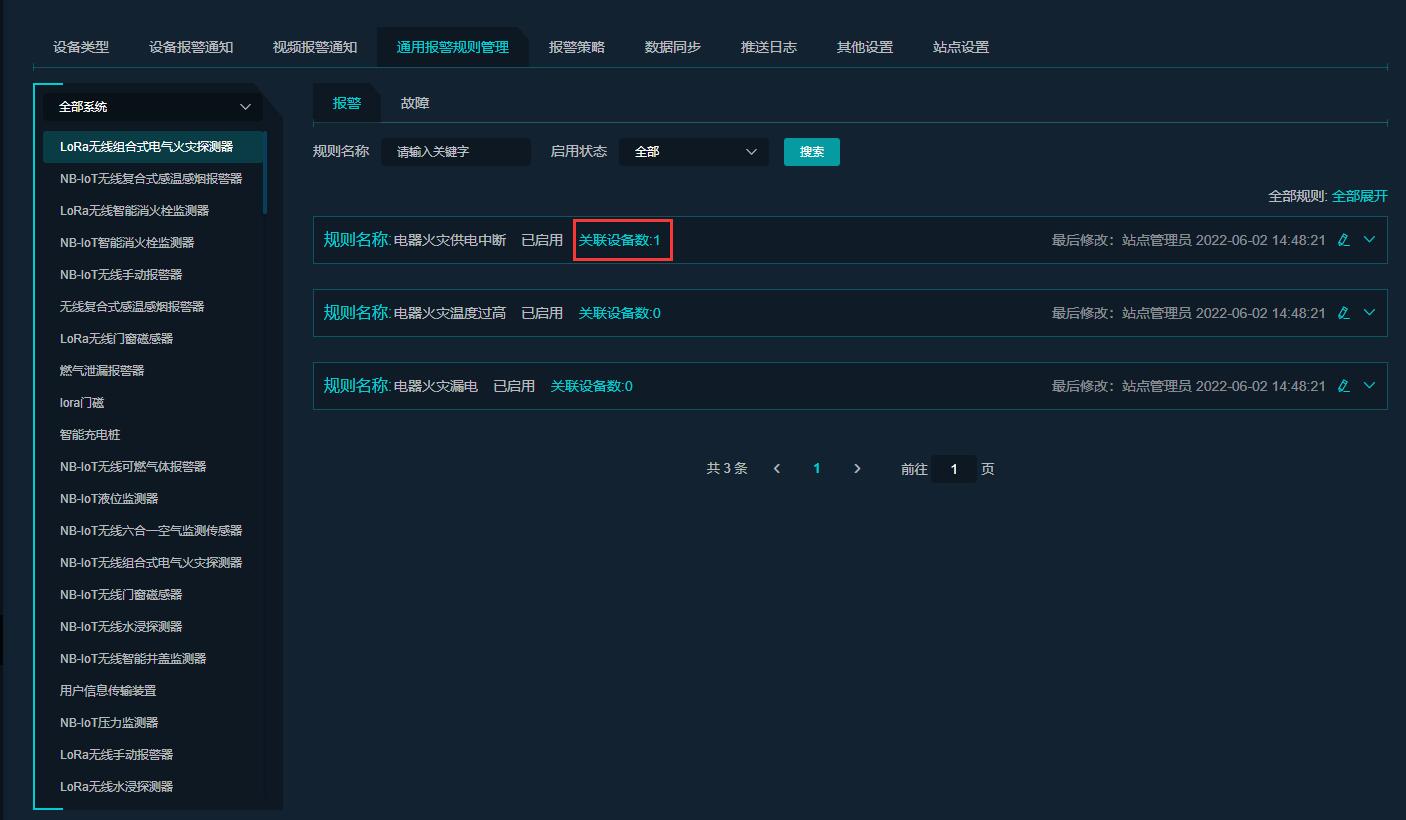The width and height of the screenshot is (1406, 820).
Task: Go to next page arrow
Action: click(x=857, y=469)
